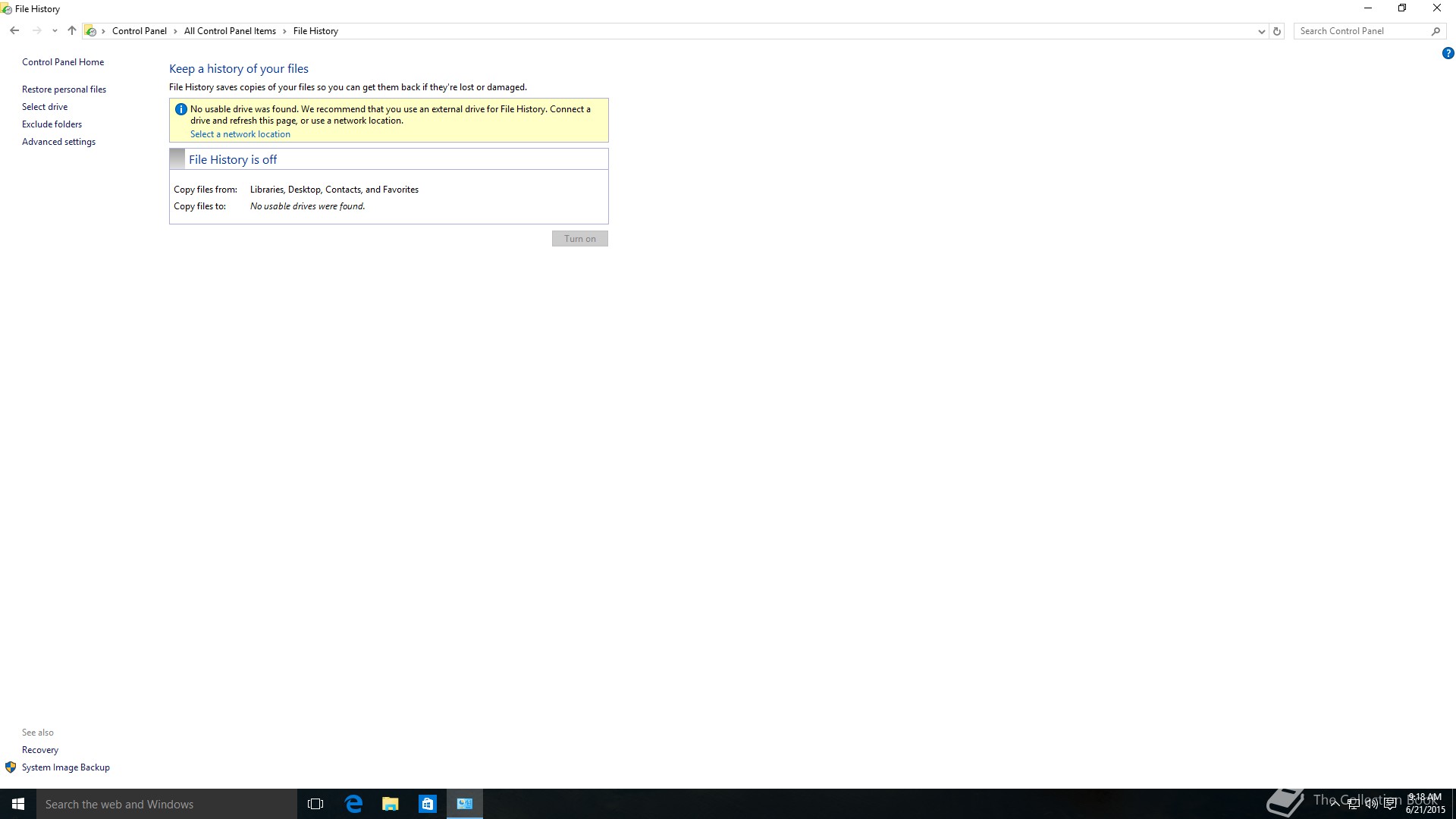The width and height of the screenshot is (1456, 819).
Task: Click the 6/21/2015 taskbar date
Action: [x=1426, y=810]
